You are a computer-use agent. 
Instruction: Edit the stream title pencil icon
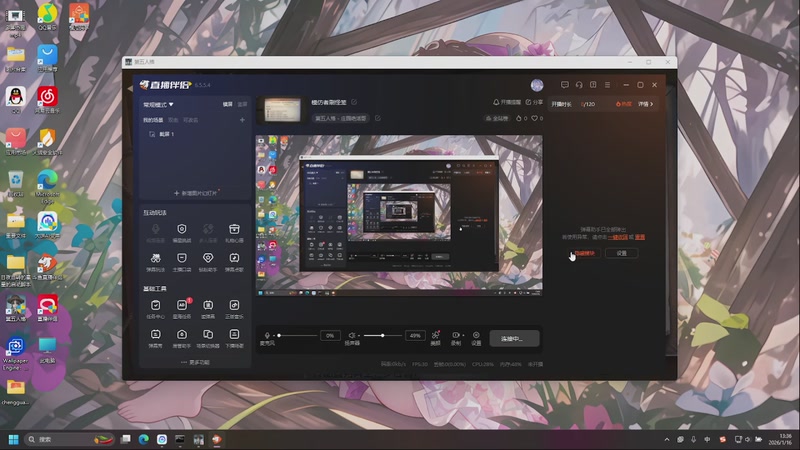point(354,102)
